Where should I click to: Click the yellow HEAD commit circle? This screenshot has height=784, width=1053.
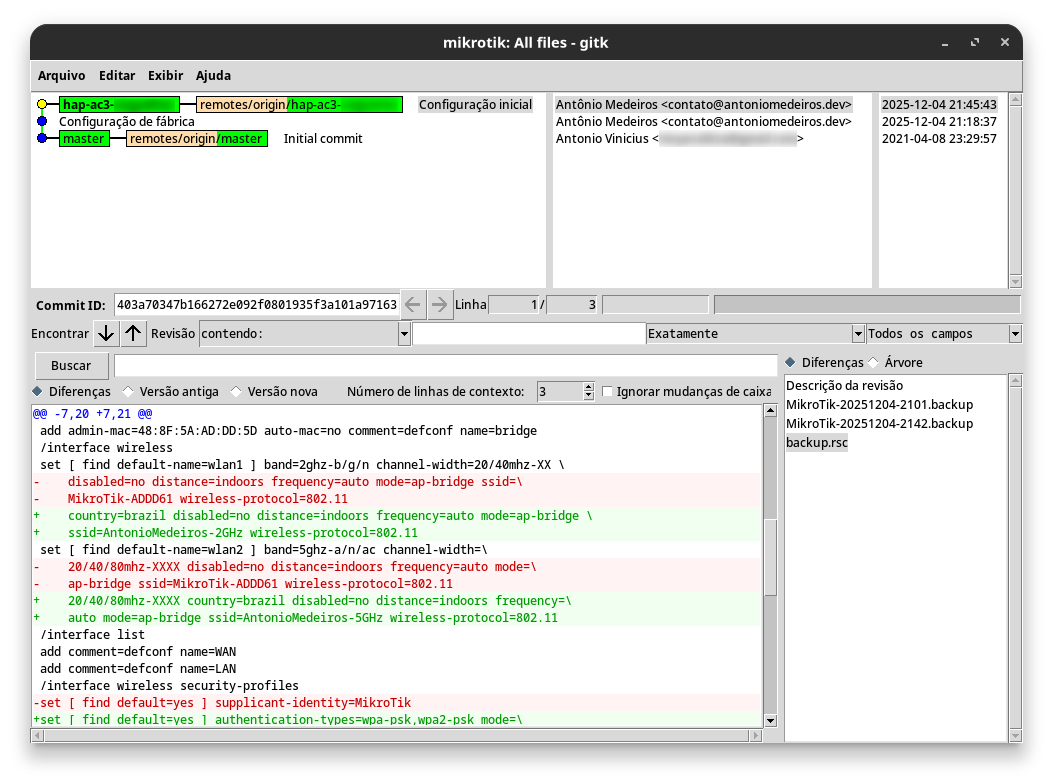42,105
